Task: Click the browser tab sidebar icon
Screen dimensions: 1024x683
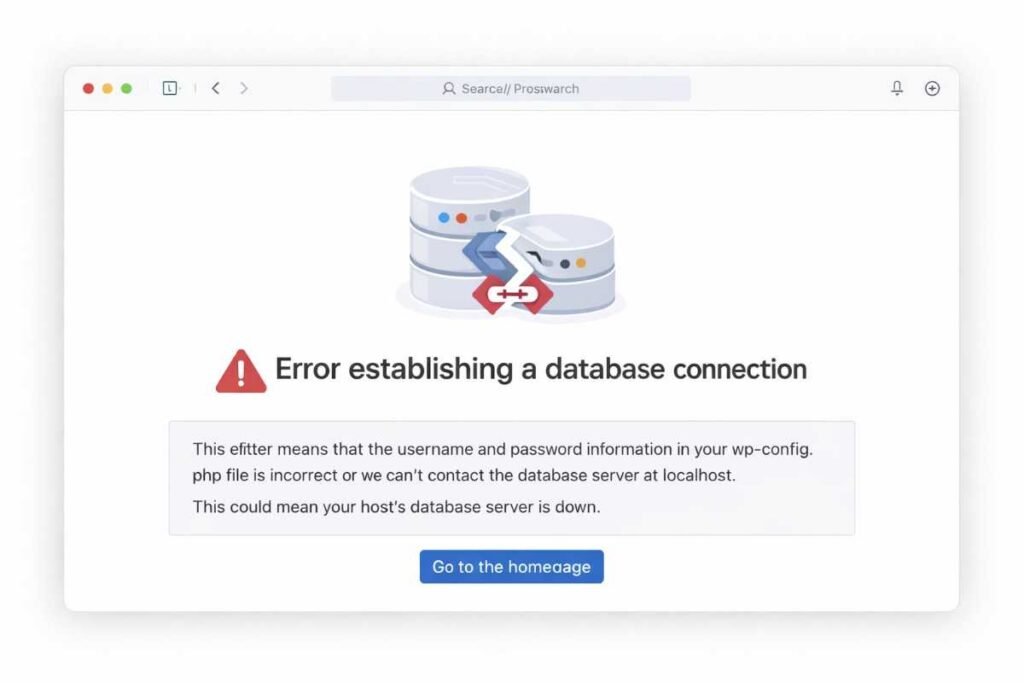Action: point(170,88)
